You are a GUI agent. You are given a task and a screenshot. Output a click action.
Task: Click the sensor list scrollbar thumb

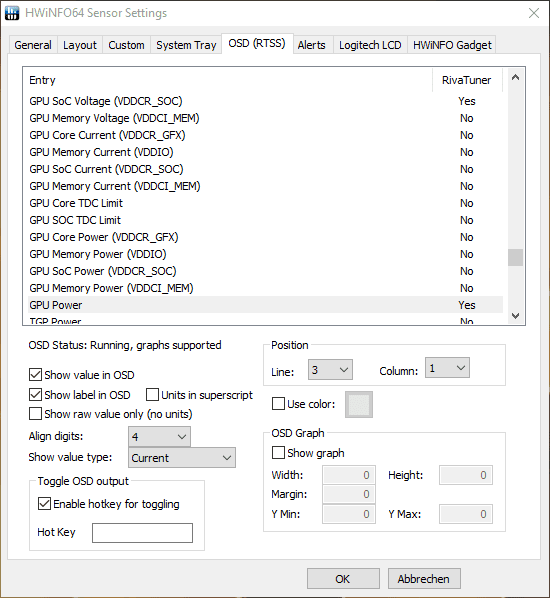(515, 257)
